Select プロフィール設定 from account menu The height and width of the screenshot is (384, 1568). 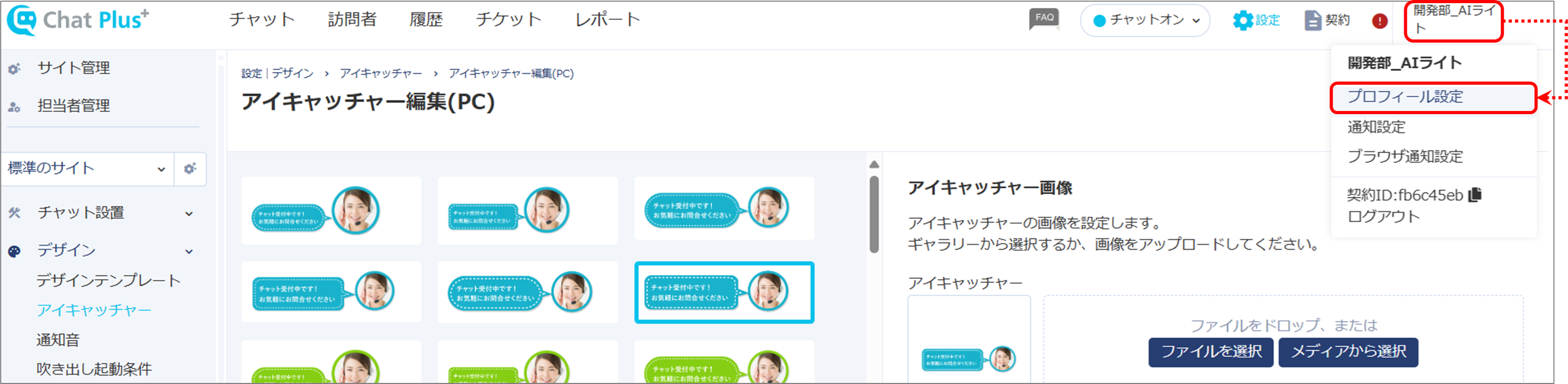coord(1433,97)
